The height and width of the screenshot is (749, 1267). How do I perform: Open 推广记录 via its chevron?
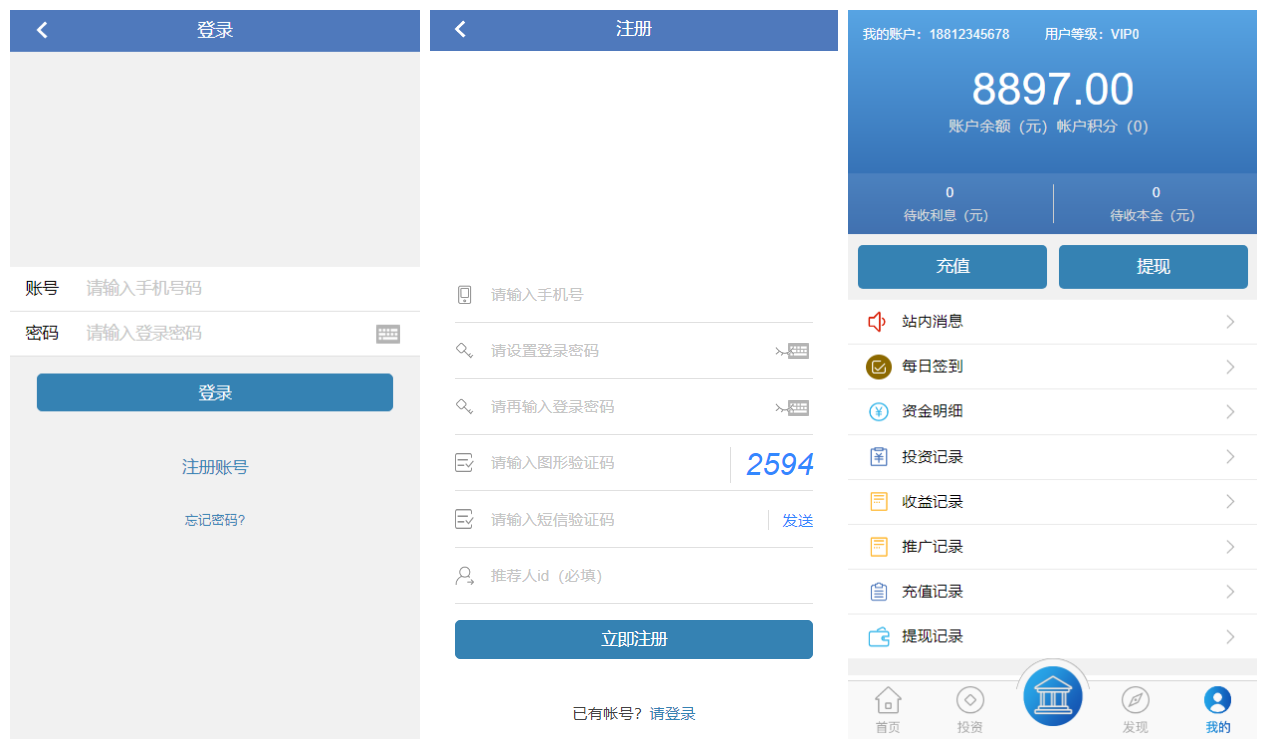click(1231, 546)
